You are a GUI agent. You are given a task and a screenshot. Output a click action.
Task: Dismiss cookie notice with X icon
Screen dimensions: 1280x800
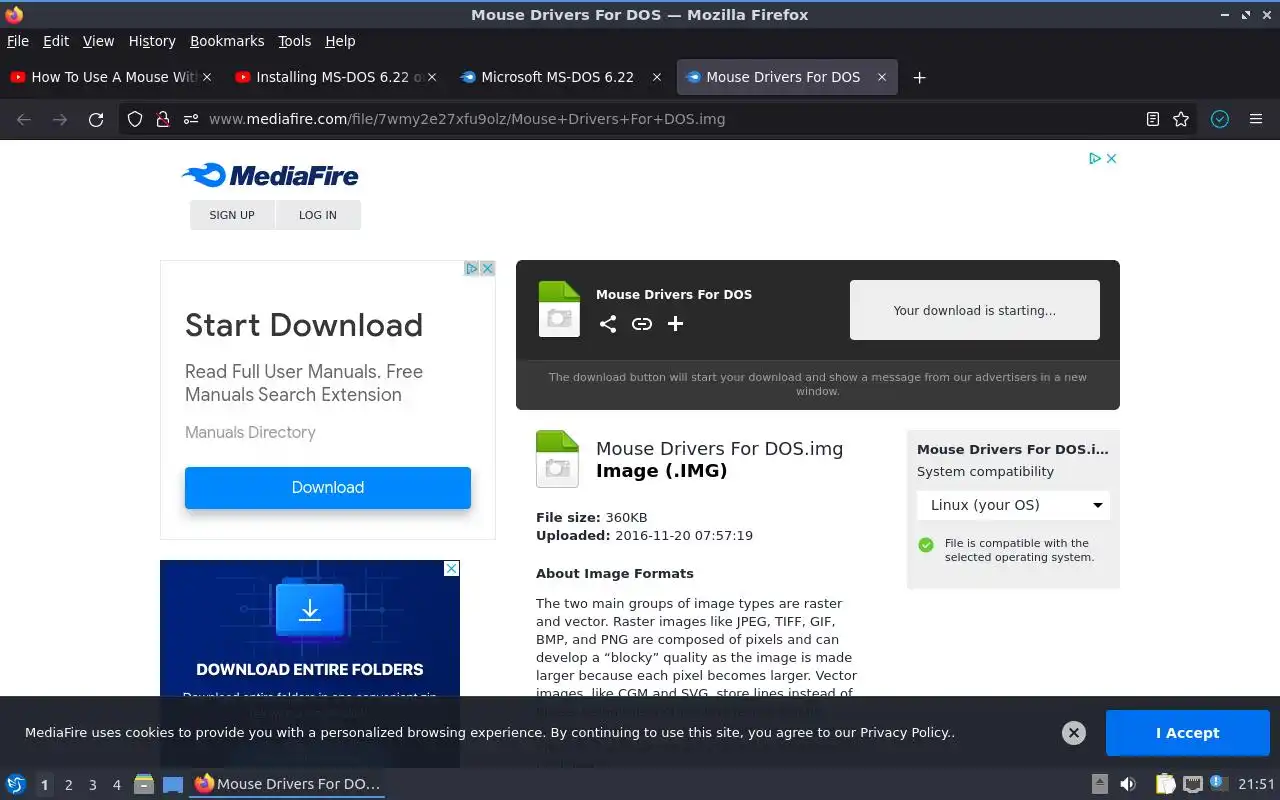1074,733
